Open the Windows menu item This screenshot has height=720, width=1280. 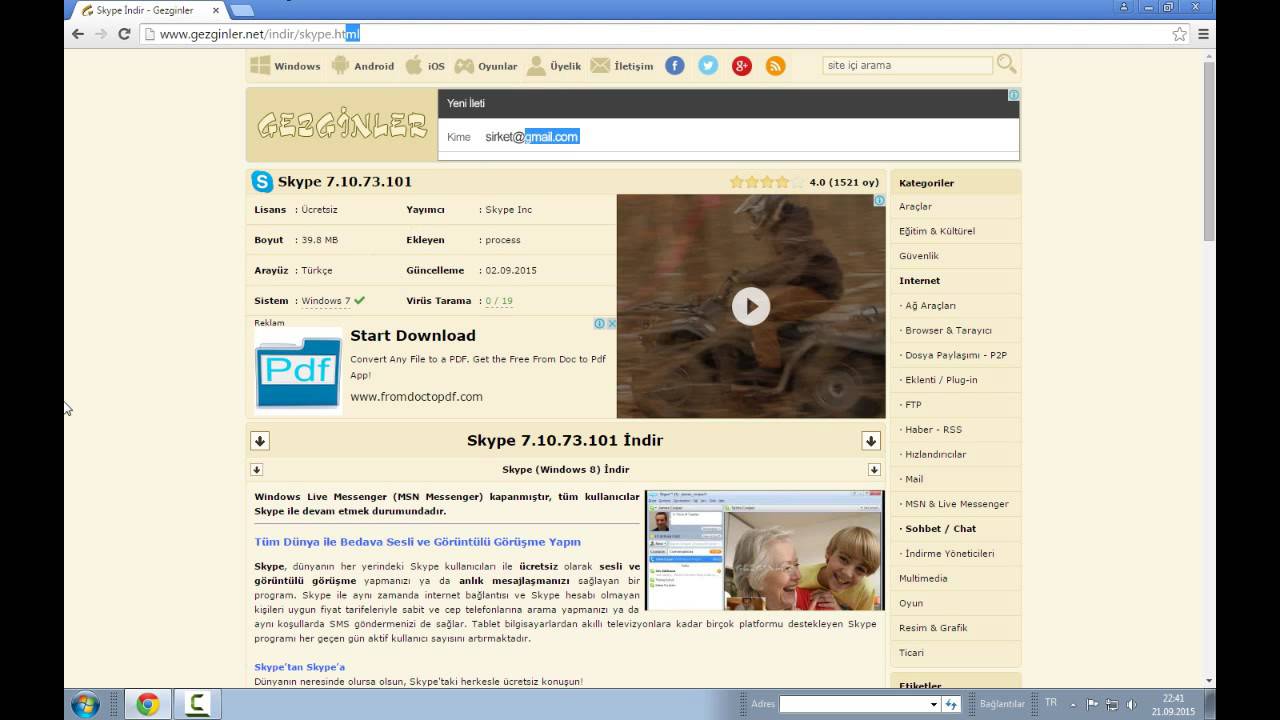[x=285, y=66]
